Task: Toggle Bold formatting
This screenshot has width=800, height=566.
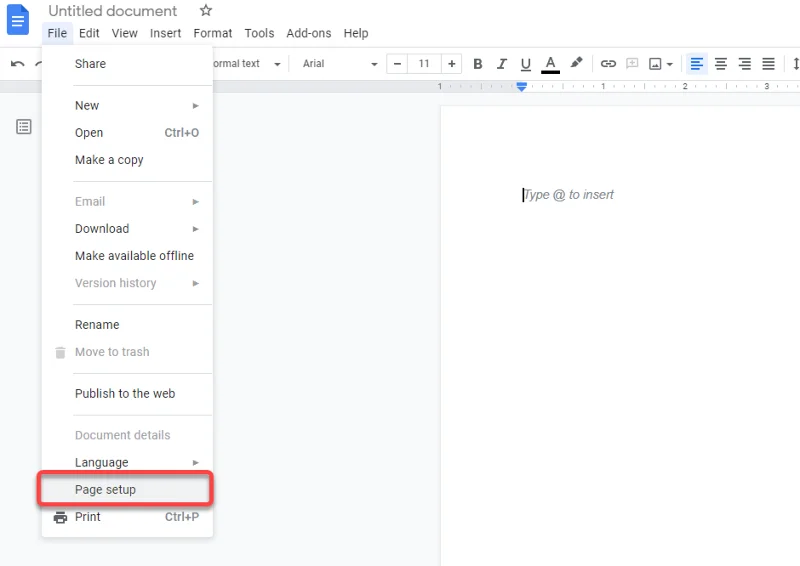Action: [478, 64]
